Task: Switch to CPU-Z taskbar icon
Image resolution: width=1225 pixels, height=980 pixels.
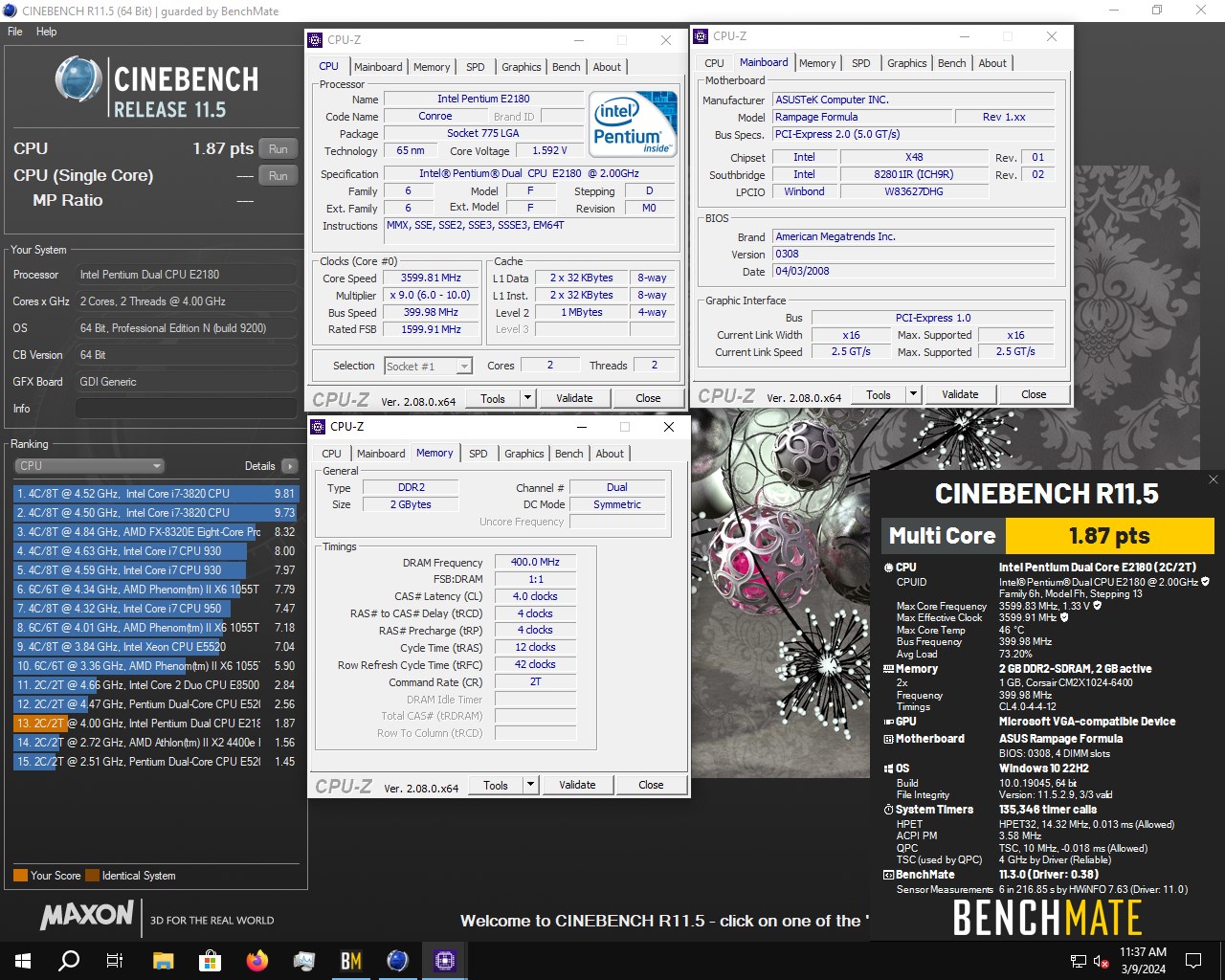Action: click(x=444, y=960)
